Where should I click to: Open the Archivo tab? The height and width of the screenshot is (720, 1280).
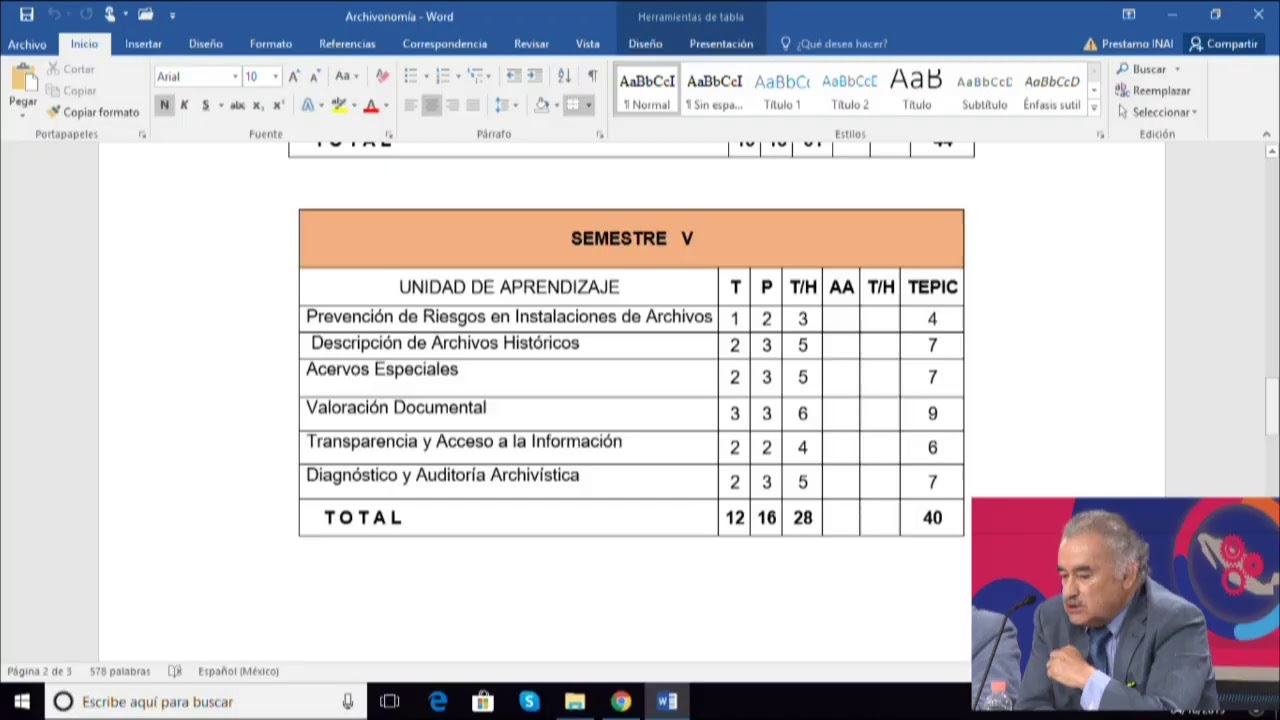pos(27,44)
